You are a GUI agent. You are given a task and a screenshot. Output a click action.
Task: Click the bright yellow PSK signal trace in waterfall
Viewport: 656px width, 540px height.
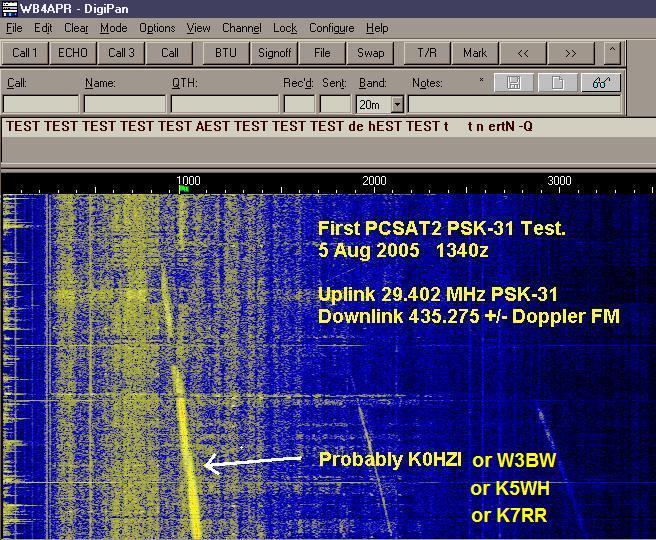pyautogui.click(x=188, y=450)
